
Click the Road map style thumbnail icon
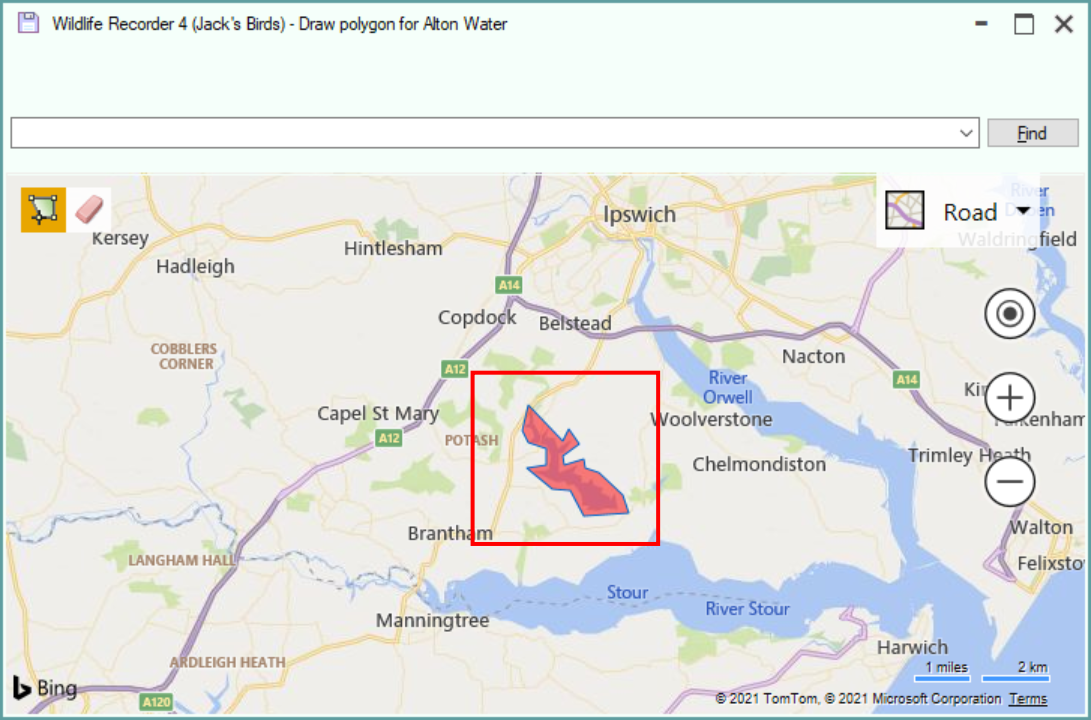click(x=905, y=210)
